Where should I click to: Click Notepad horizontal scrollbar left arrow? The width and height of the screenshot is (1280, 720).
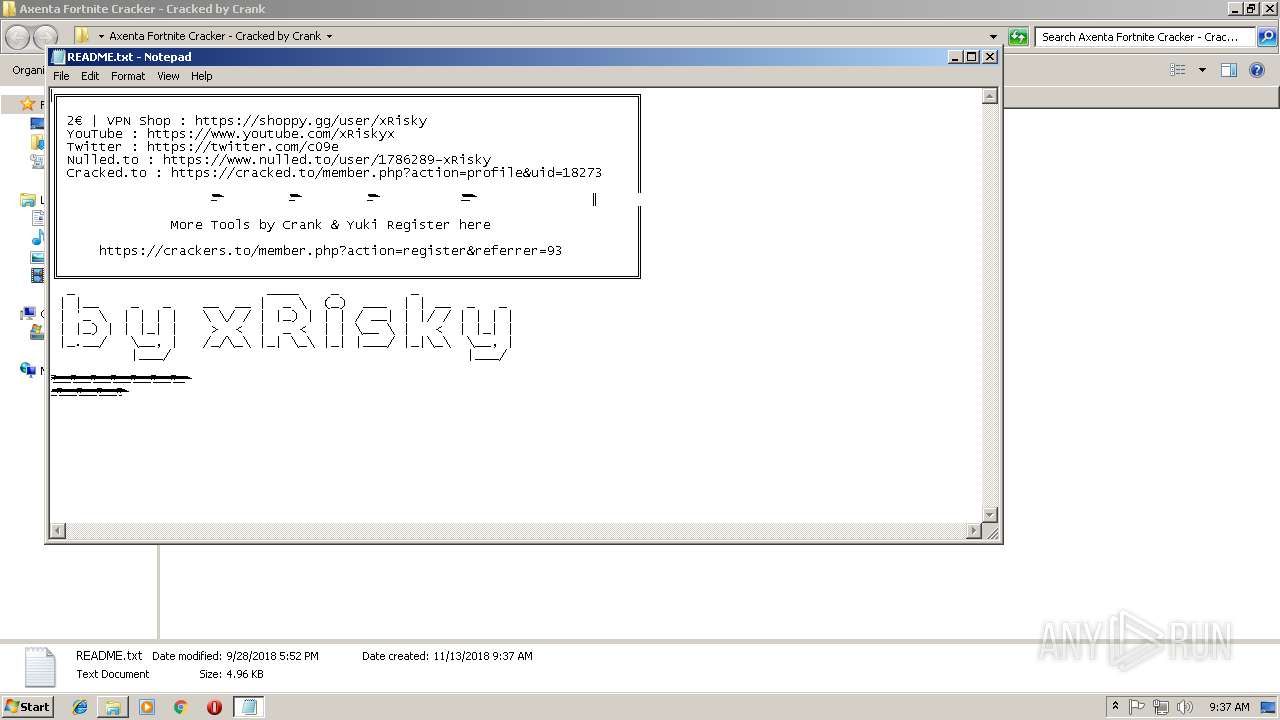tap(58, 531)
